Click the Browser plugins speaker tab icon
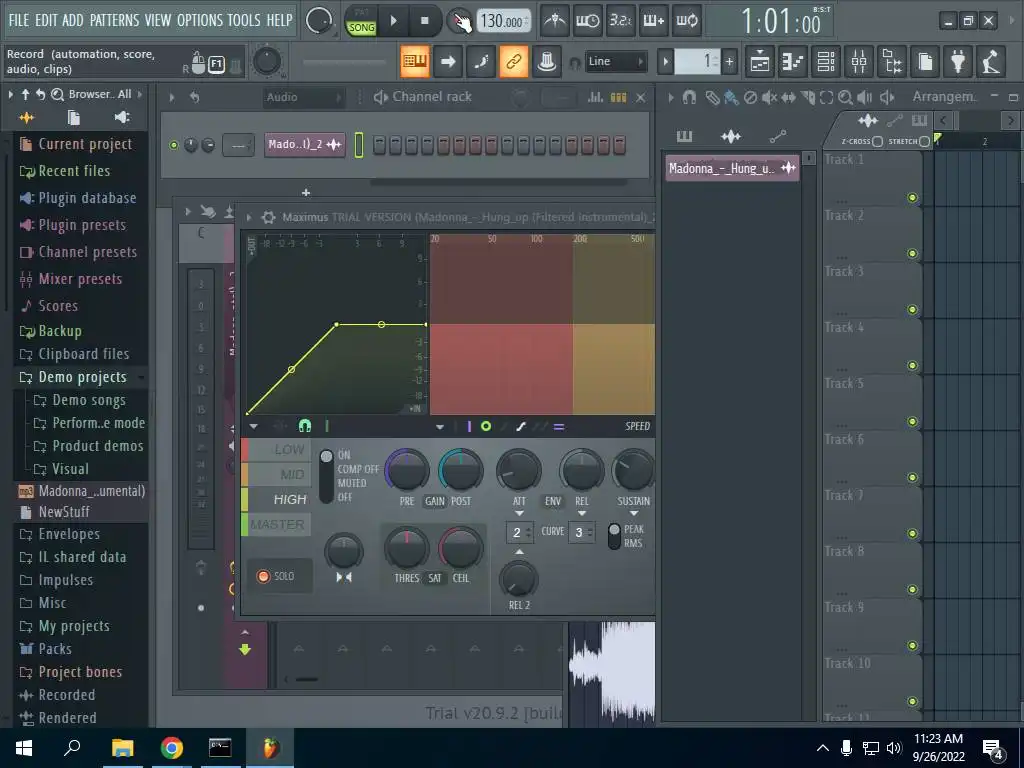Image resolution: width=1024 pixels, height=768 pixels. [122, 118]
